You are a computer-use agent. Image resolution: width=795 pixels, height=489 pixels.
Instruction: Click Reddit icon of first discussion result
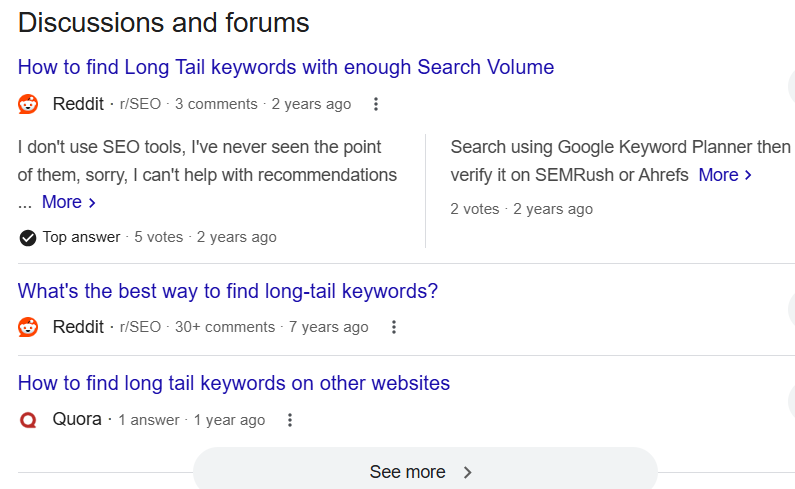point(28,104)
